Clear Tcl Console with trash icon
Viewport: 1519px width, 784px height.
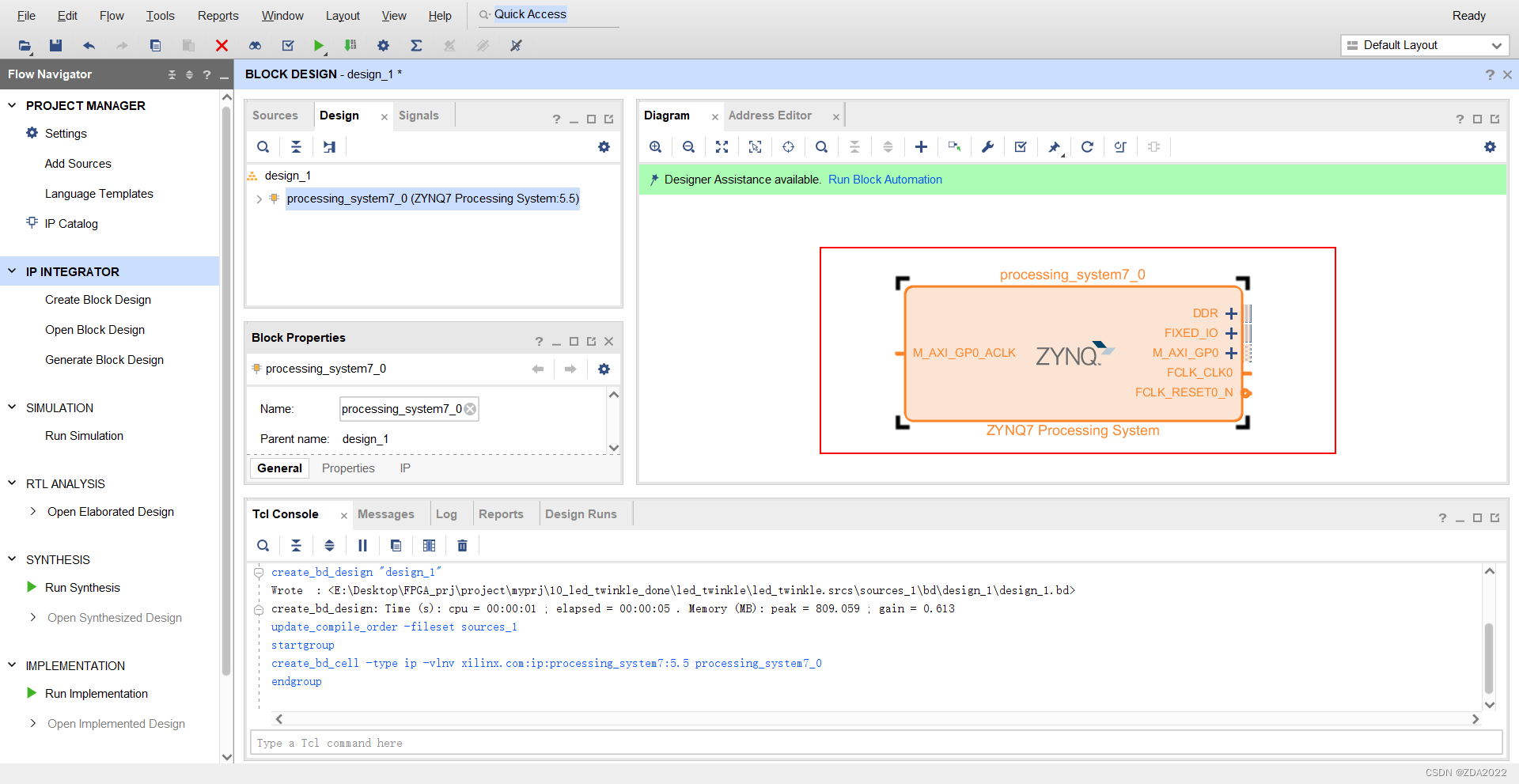pos(462,546)
